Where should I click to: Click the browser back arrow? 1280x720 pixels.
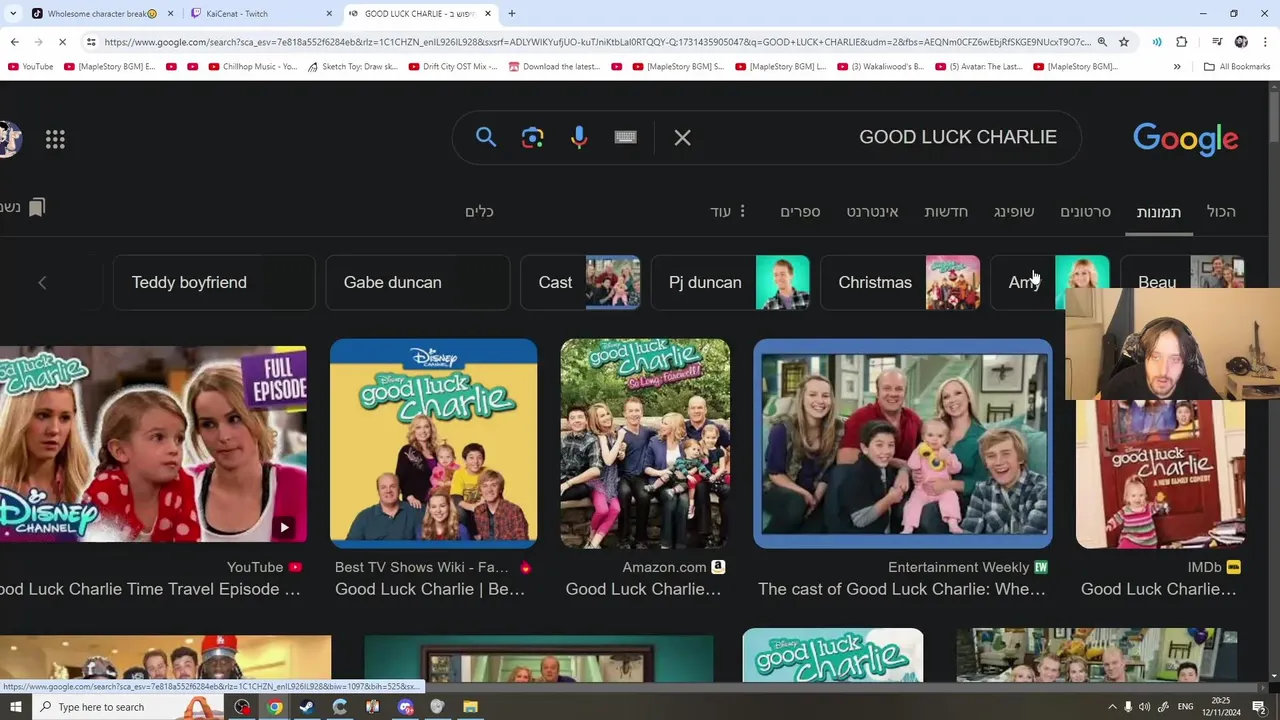point(14,42)
